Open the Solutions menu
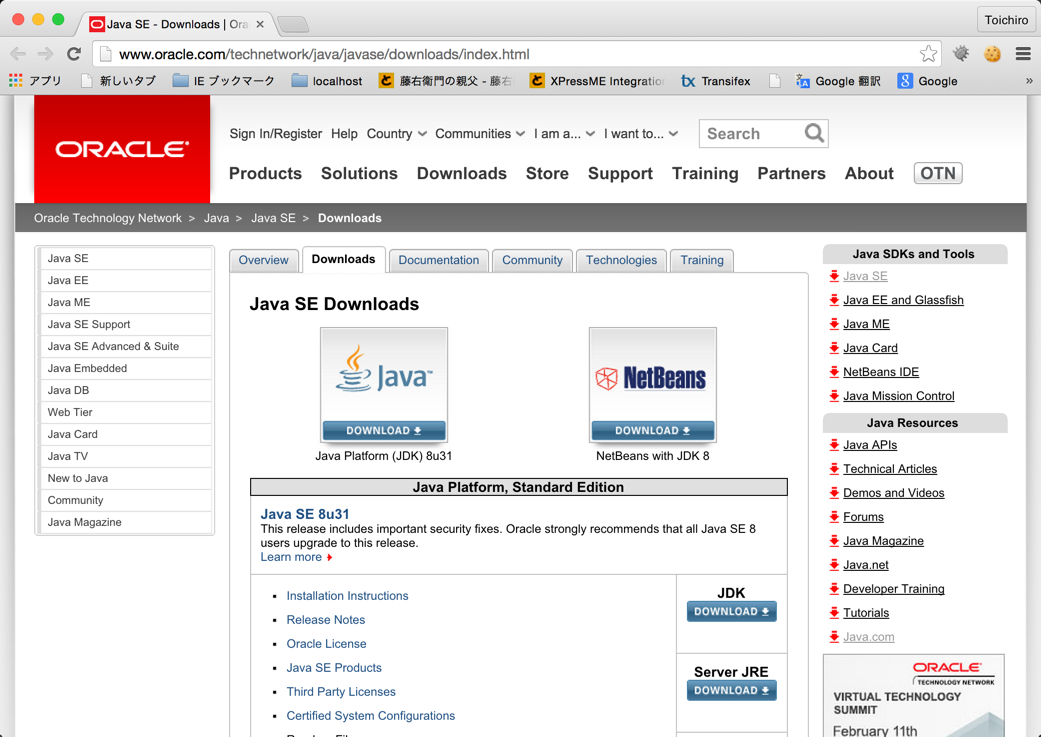This screenshot has width=1041, height=737. click(x=359, y=173)
